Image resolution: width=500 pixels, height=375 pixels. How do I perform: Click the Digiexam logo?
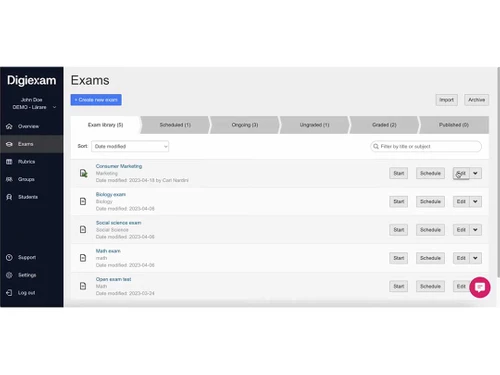click(x=31, y=80)
